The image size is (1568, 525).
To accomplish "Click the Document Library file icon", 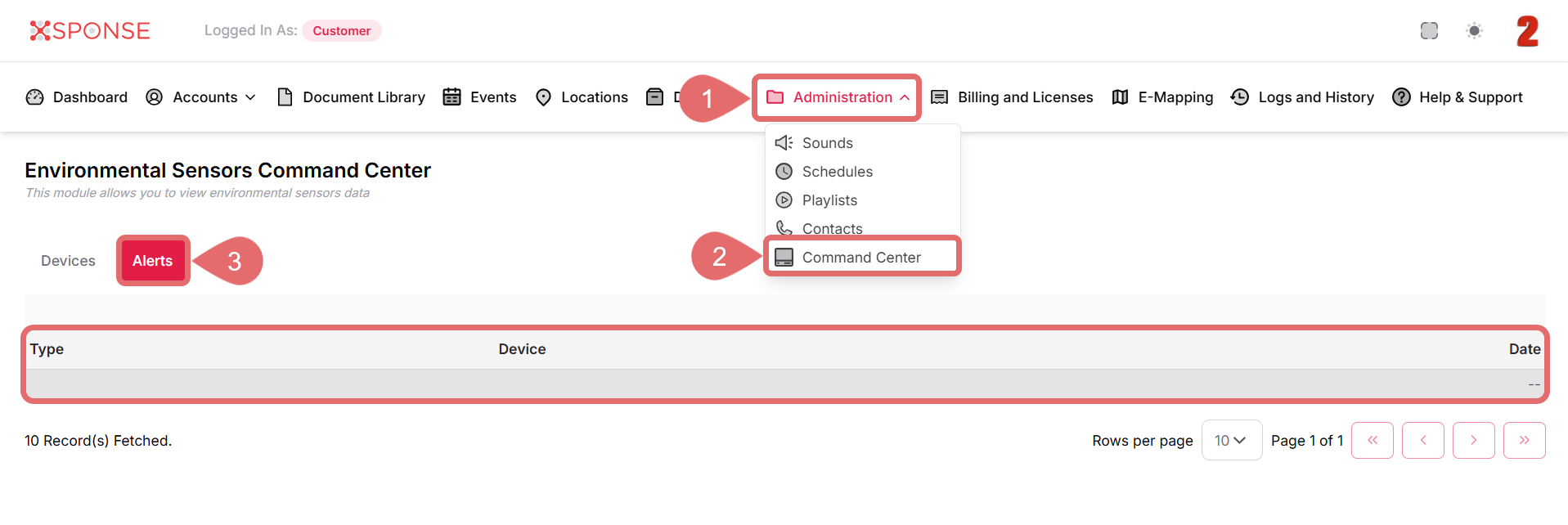I will 285,97.
